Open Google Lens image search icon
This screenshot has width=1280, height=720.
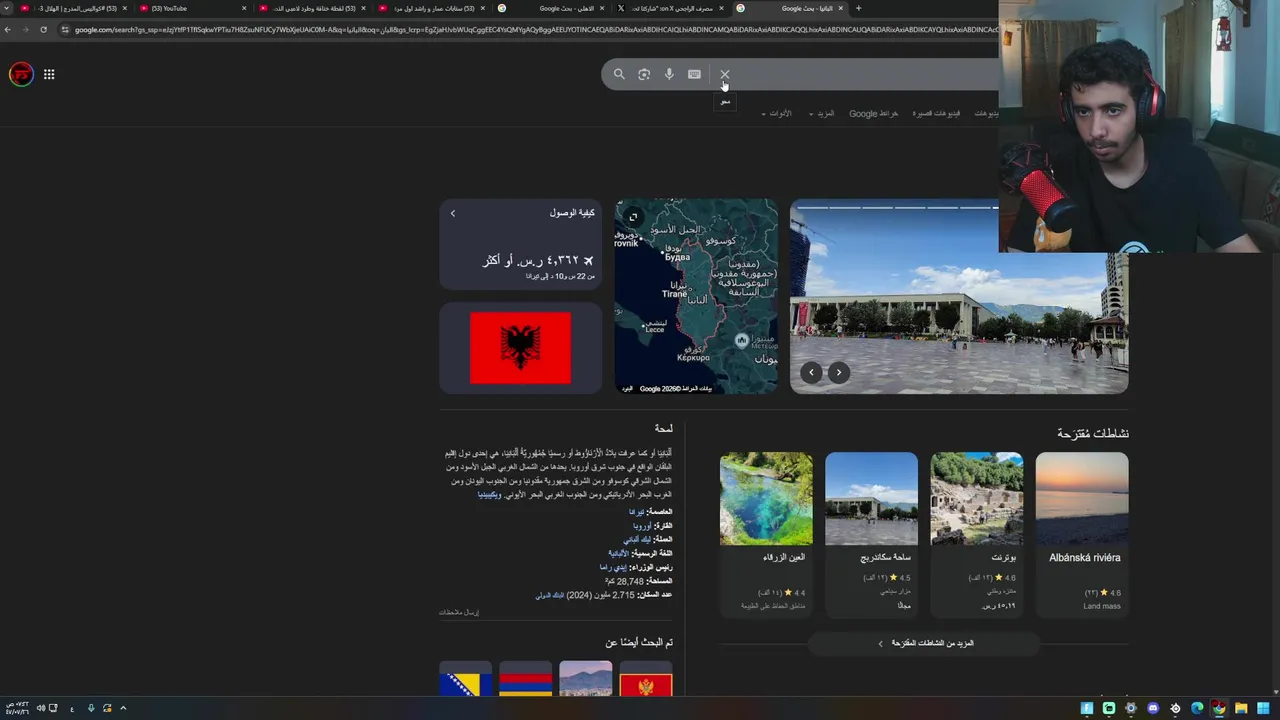[x=644, y=74]
